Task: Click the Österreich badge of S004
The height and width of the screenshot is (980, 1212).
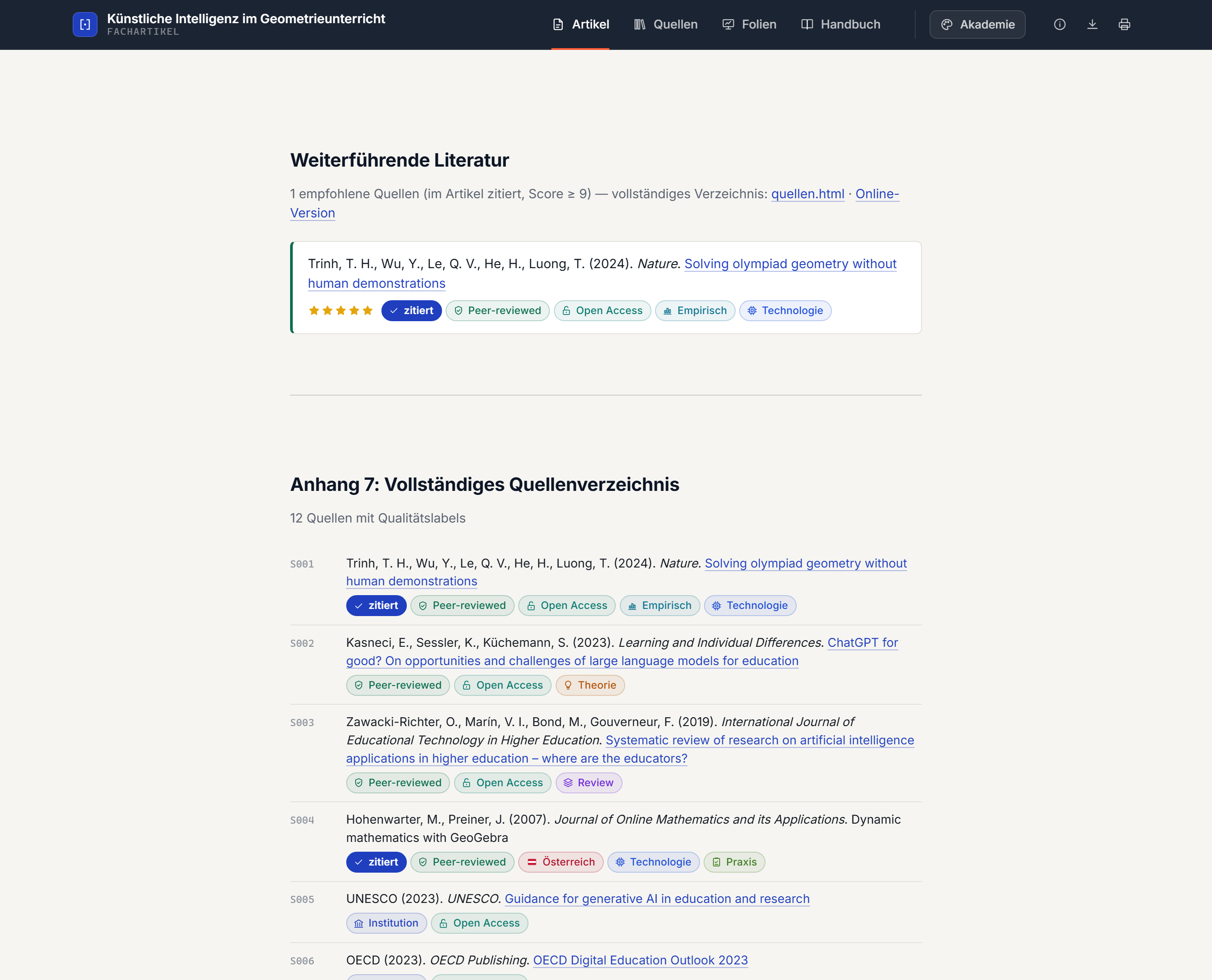Action: 561,862
